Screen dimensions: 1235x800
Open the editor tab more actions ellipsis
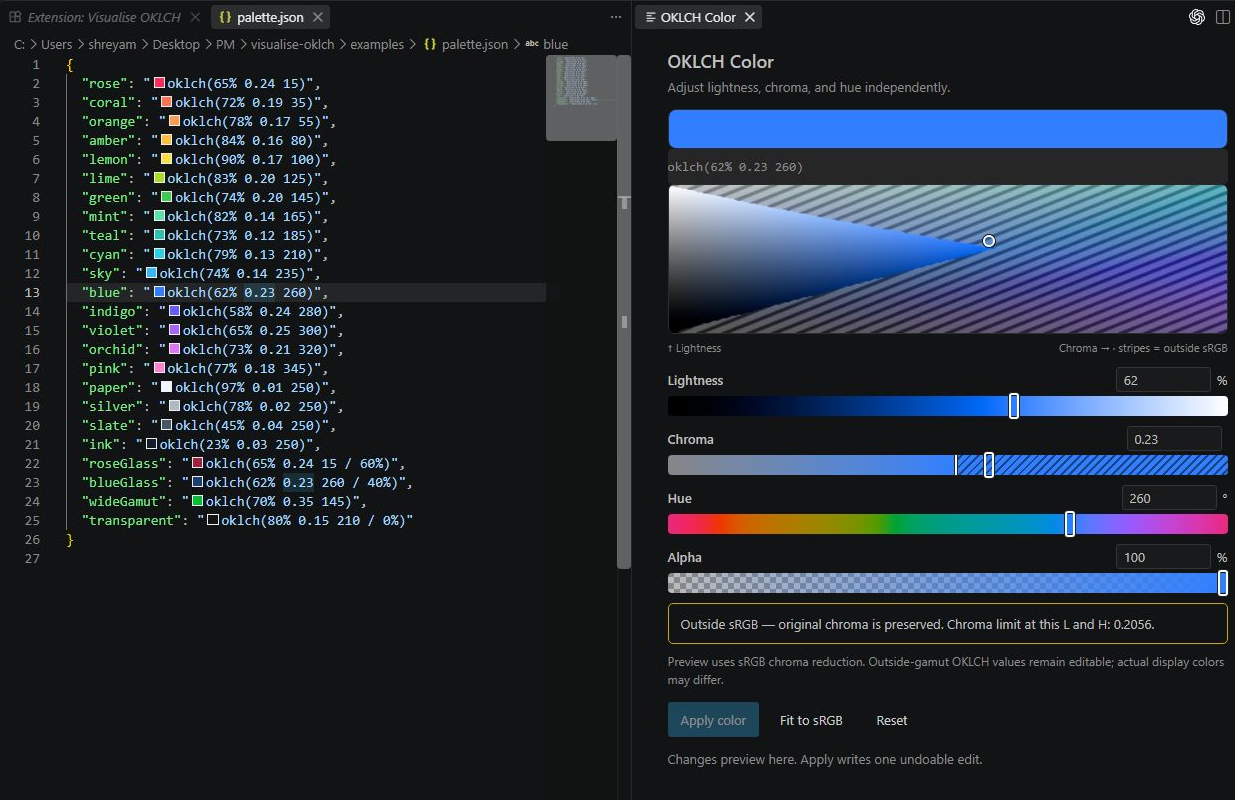tap(616, 17)
